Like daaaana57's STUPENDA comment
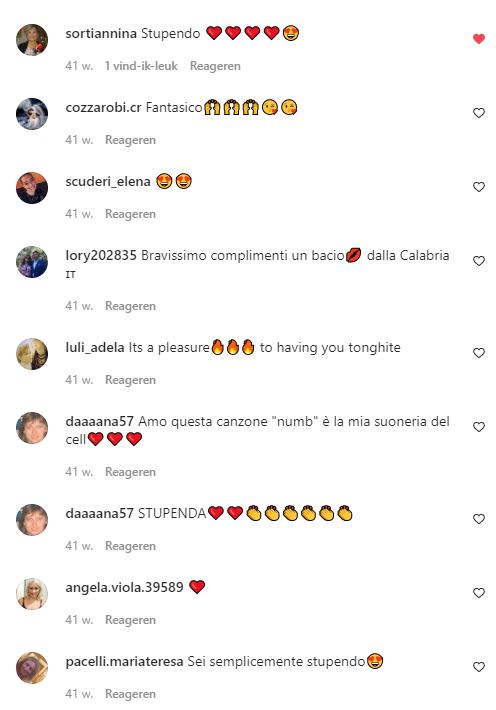 [x=479, y=518]
